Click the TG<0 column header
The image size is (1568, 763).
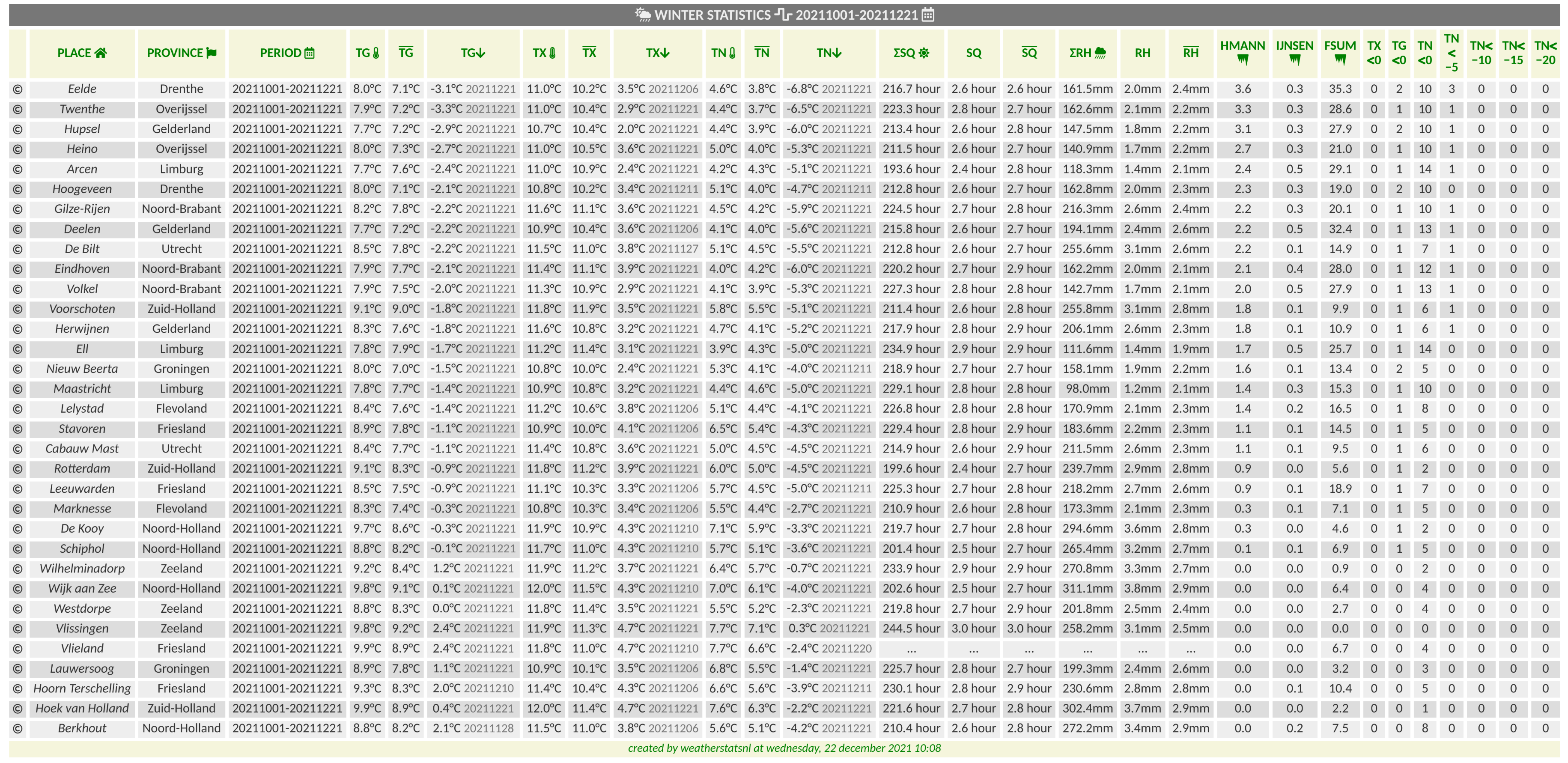(1399, 53)
